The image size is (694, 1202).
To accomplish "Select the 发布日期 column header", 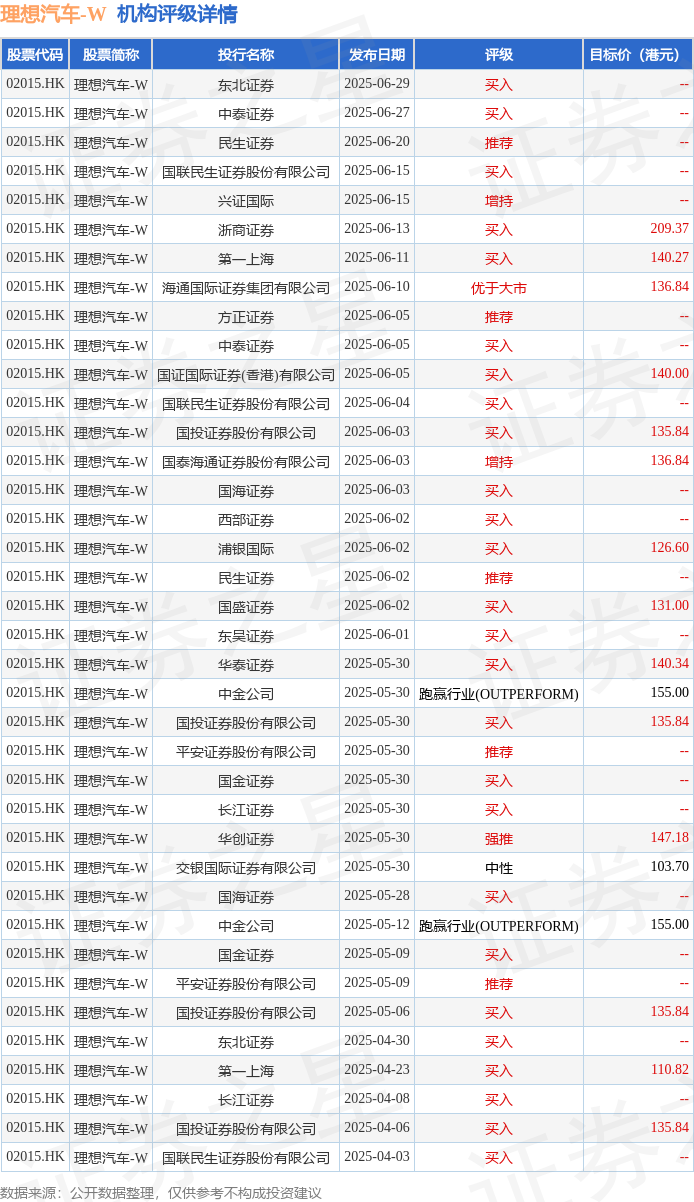I will click(x=377, y=55).
